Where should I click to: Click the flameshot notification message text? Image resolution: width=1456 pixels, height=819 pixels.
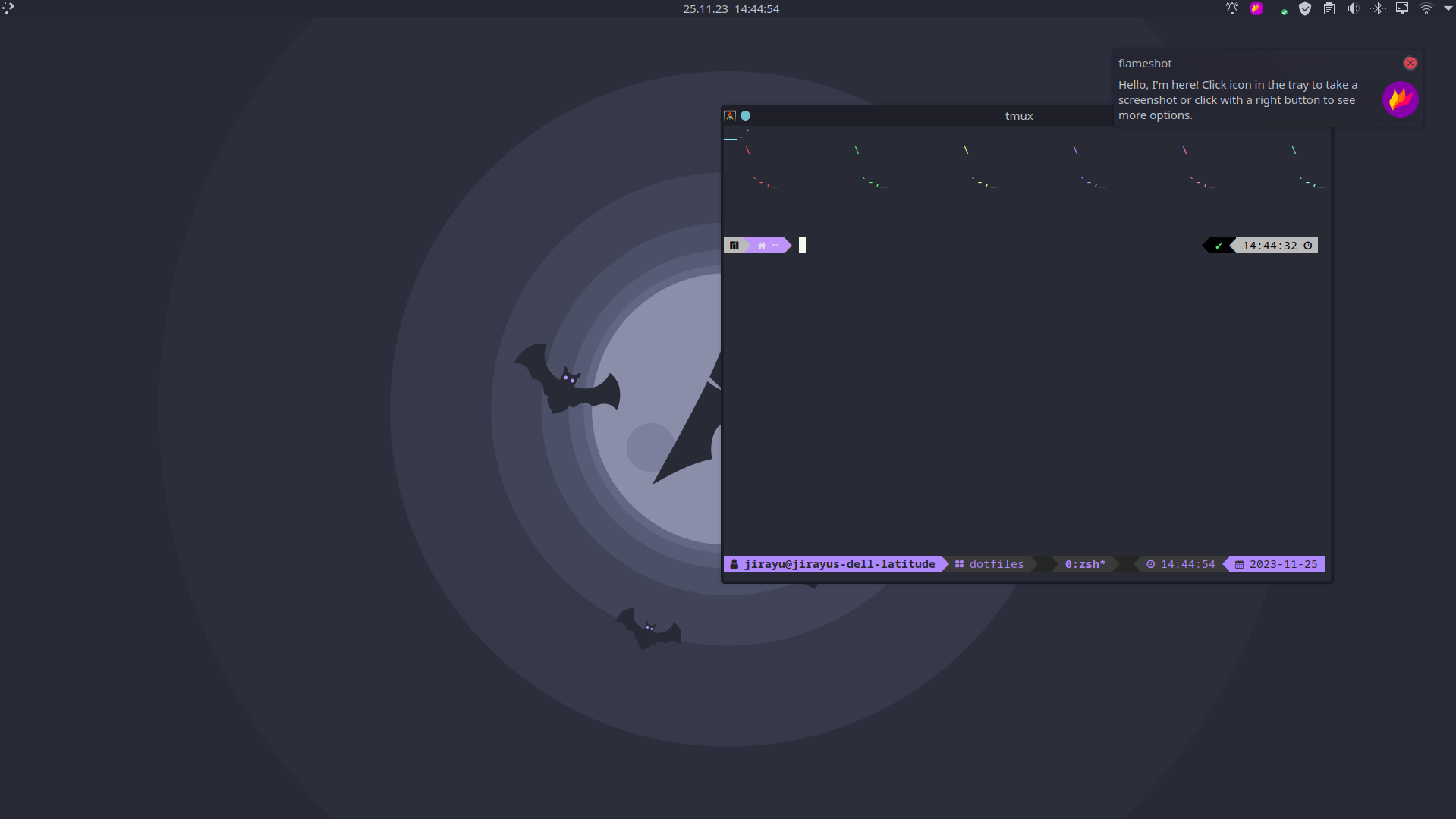coord(1237,100)
